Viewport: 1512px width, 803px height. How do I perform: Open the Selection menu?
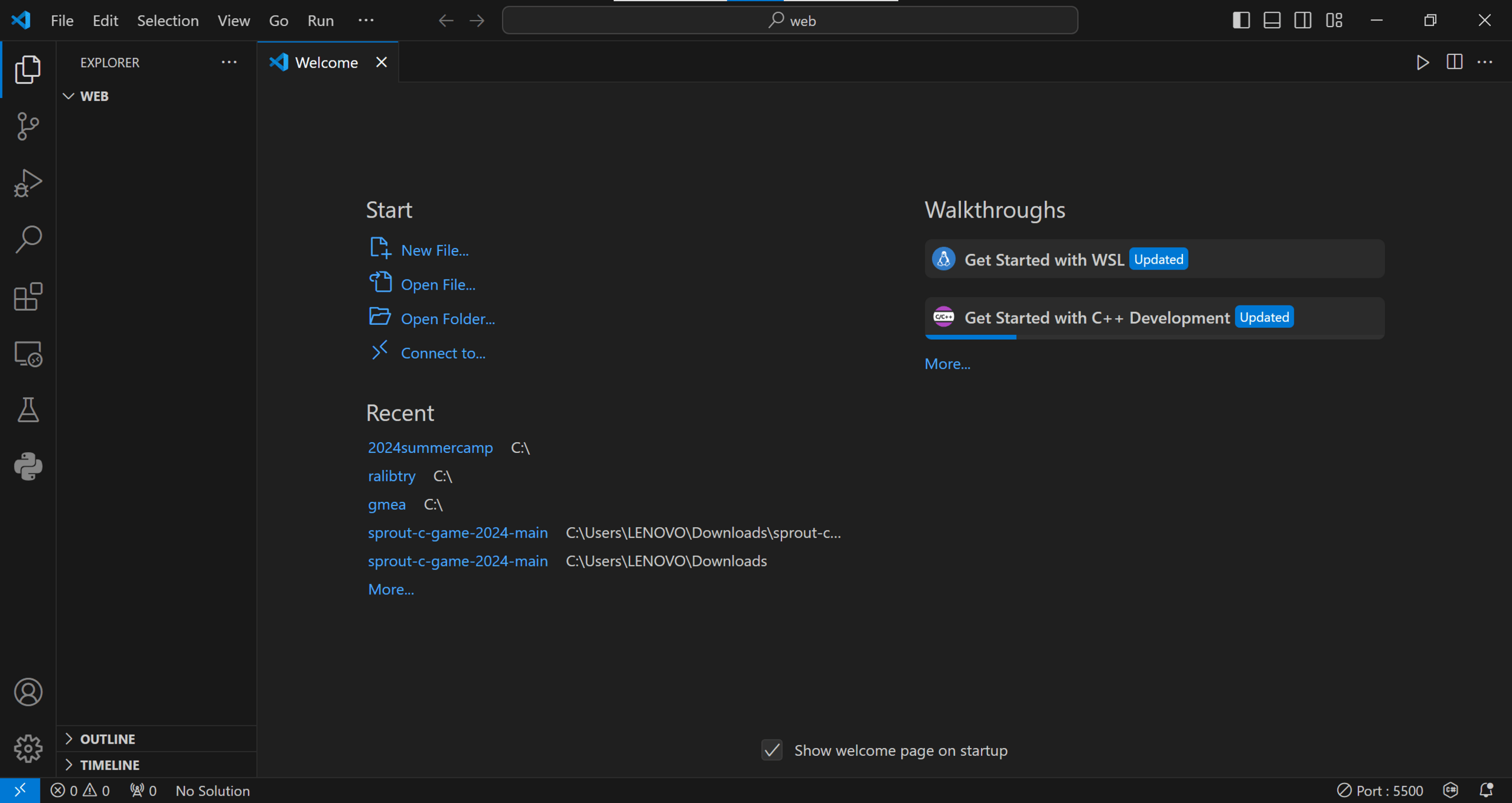coord(168,21)
